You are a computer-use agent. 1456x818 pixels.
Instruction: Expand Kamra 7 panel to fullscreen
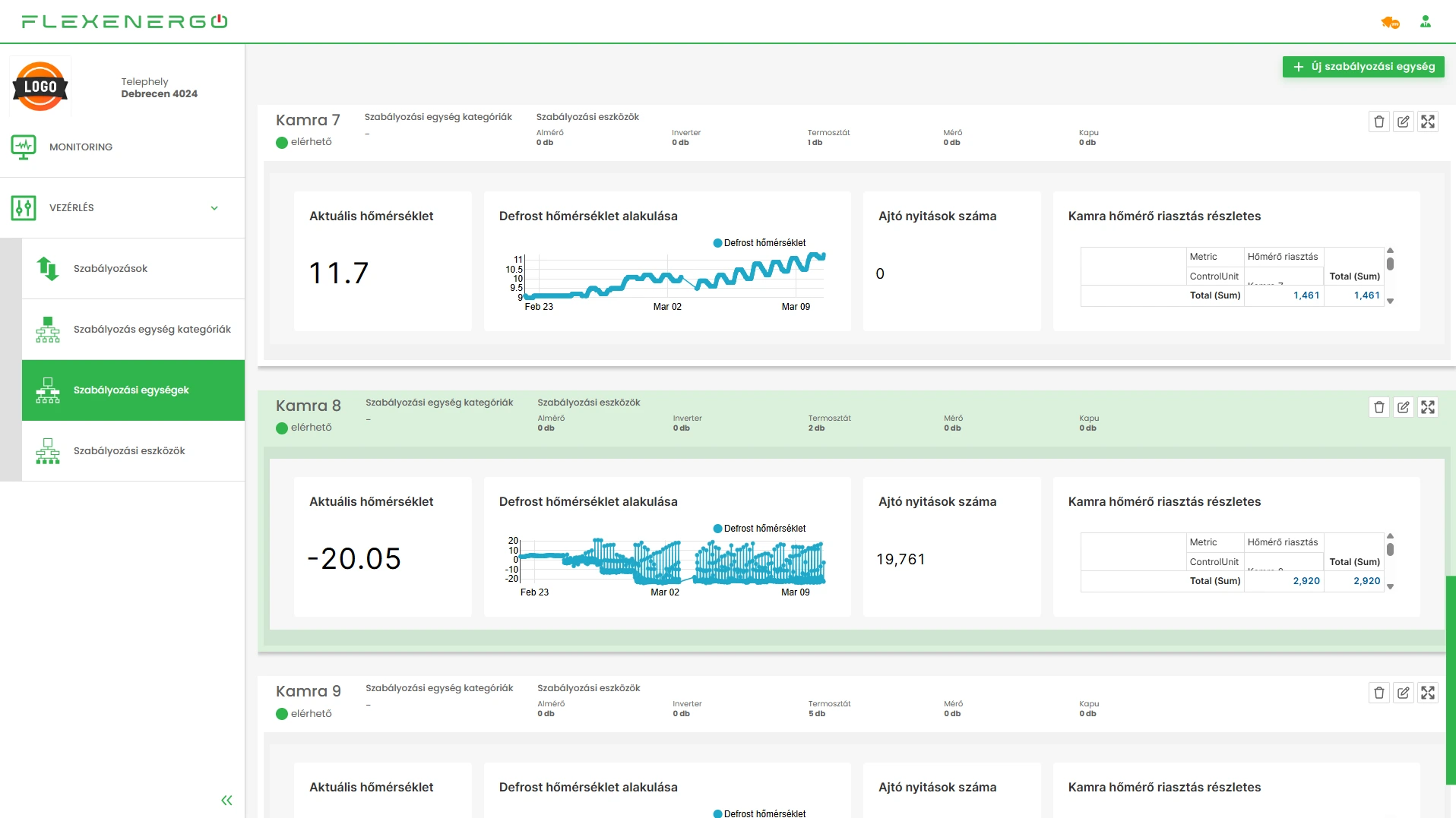pos(1428,122)
